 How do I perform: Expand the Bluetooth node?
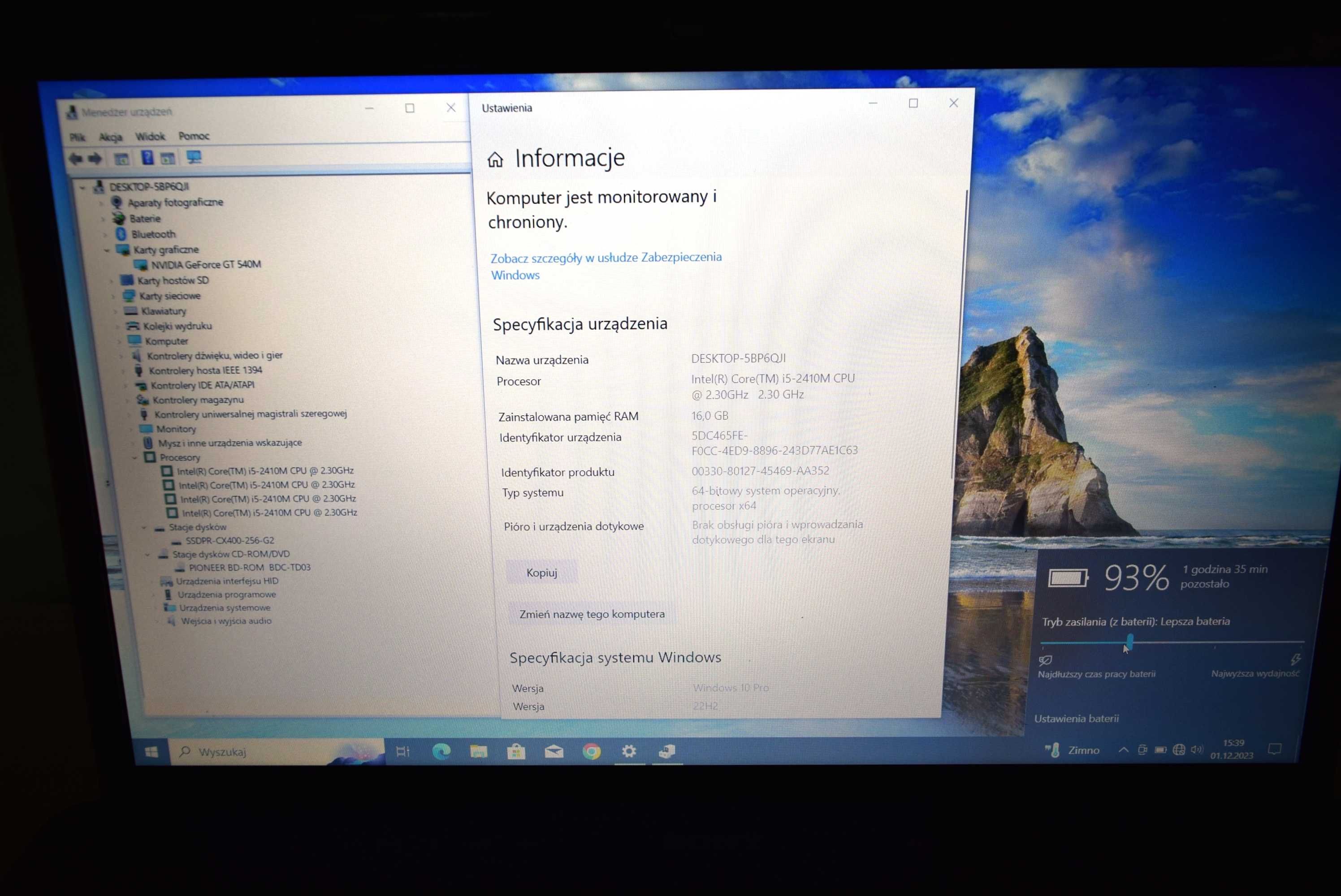[x=105, y=235]
